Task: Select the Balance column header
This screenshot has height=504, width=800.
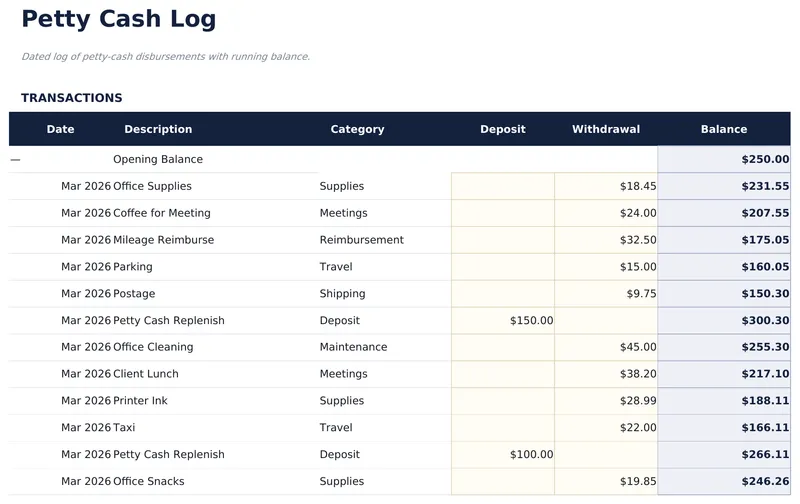Action: (x=723, y=129)
